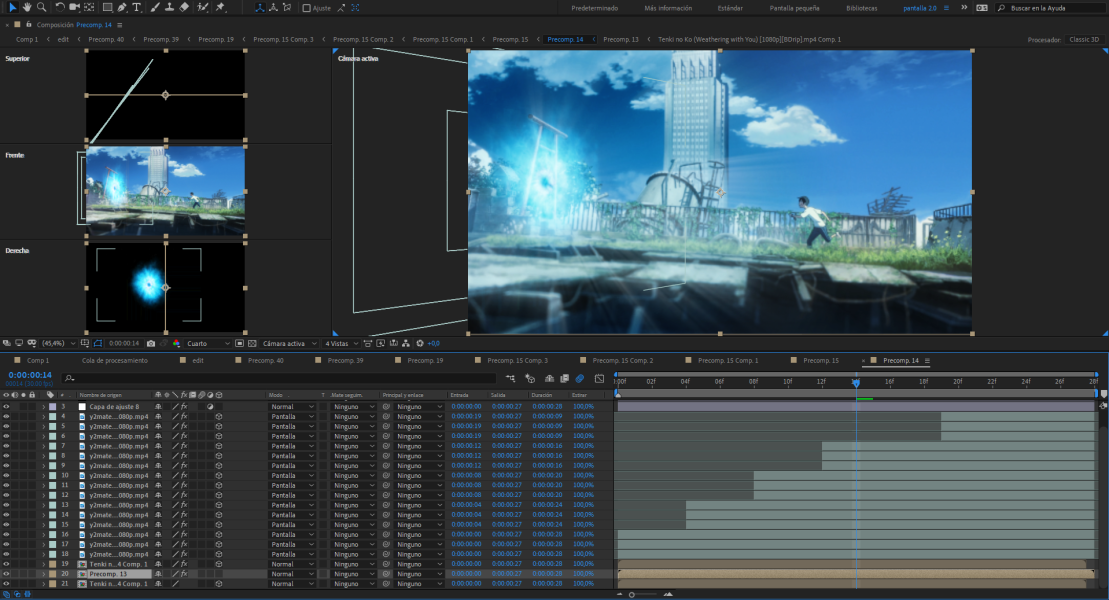Screen dimensions: 1109x600
Task: Select Pantalla pequeña workspace
Action: click(x=794, y=8)
